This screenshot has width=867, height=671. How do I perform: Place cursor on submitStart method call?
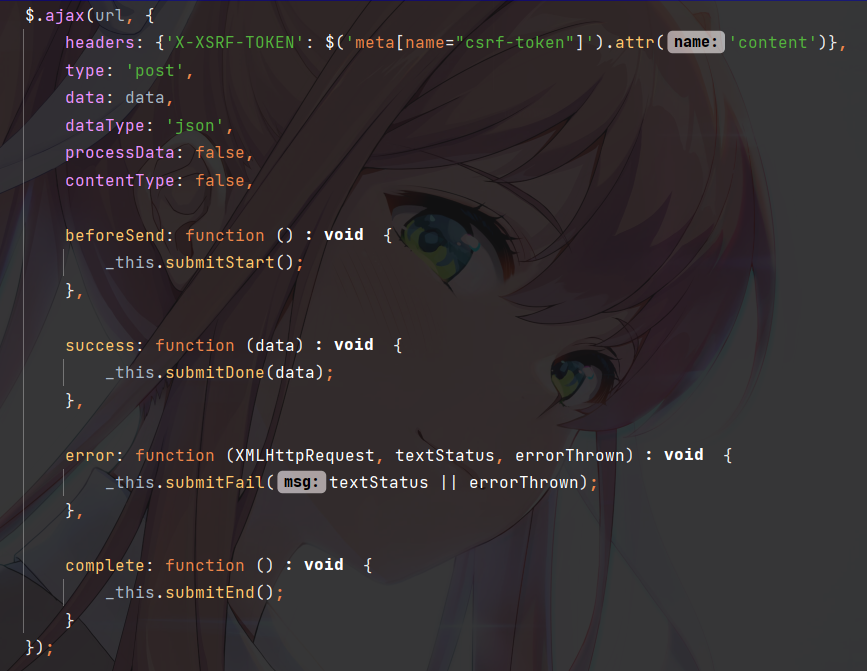[220, 263]
